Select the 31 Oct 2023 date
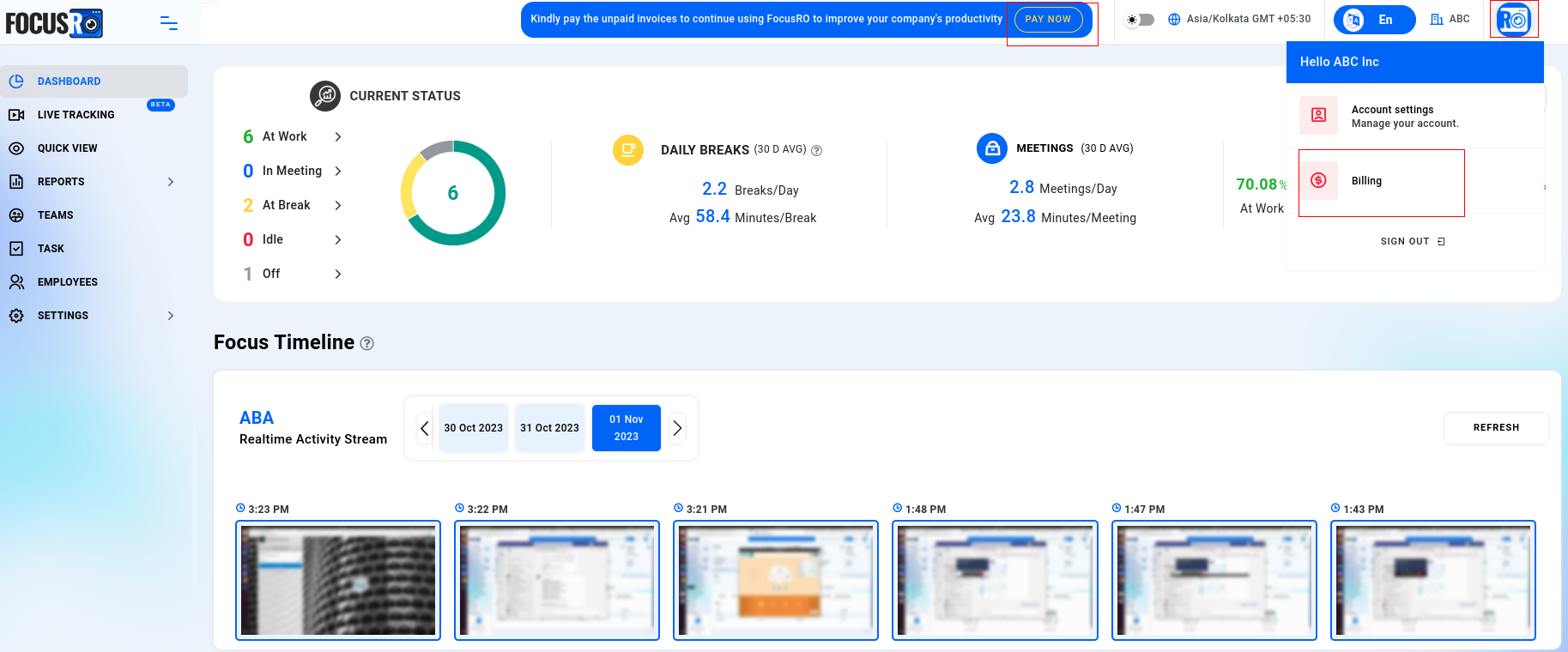 [550, 428]
